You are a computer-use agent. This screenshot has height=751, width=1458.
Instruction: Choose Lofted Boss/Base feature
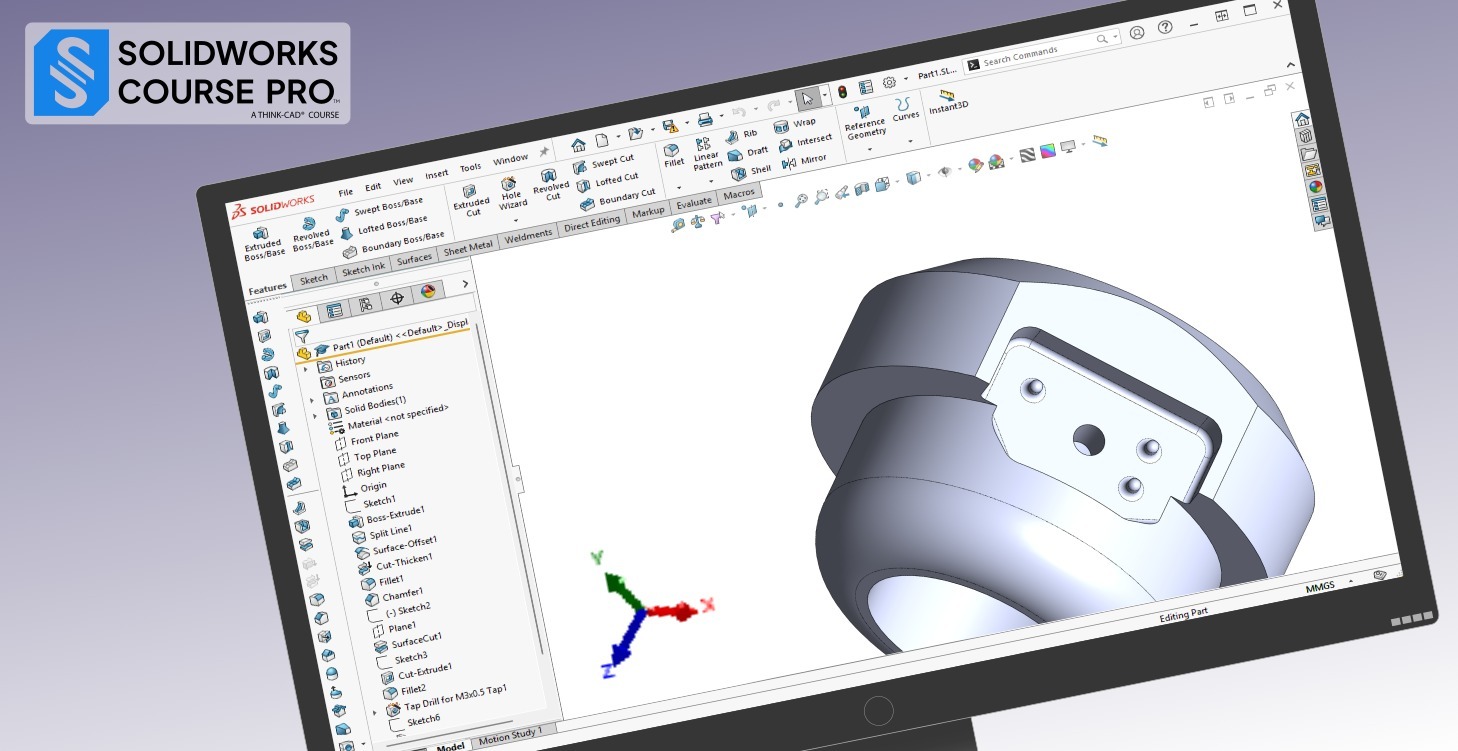383,228
